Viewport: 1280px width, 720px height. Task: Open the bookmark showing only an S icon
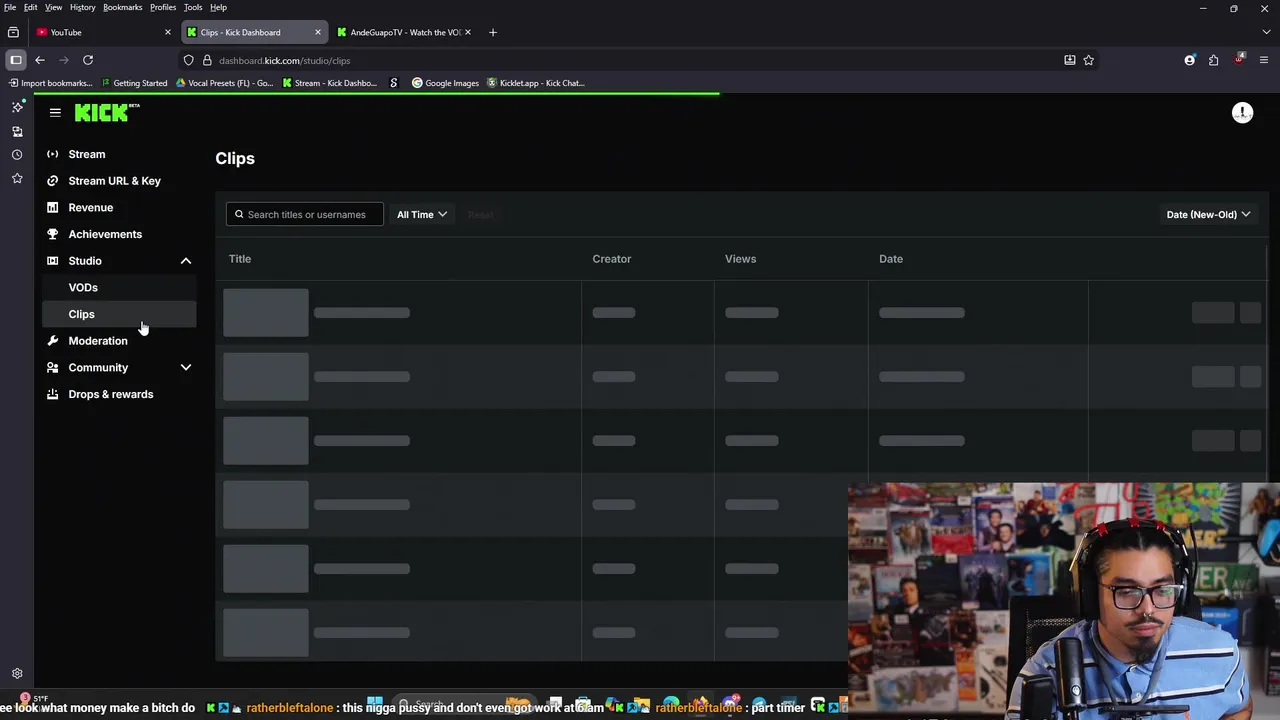point(393,83)
